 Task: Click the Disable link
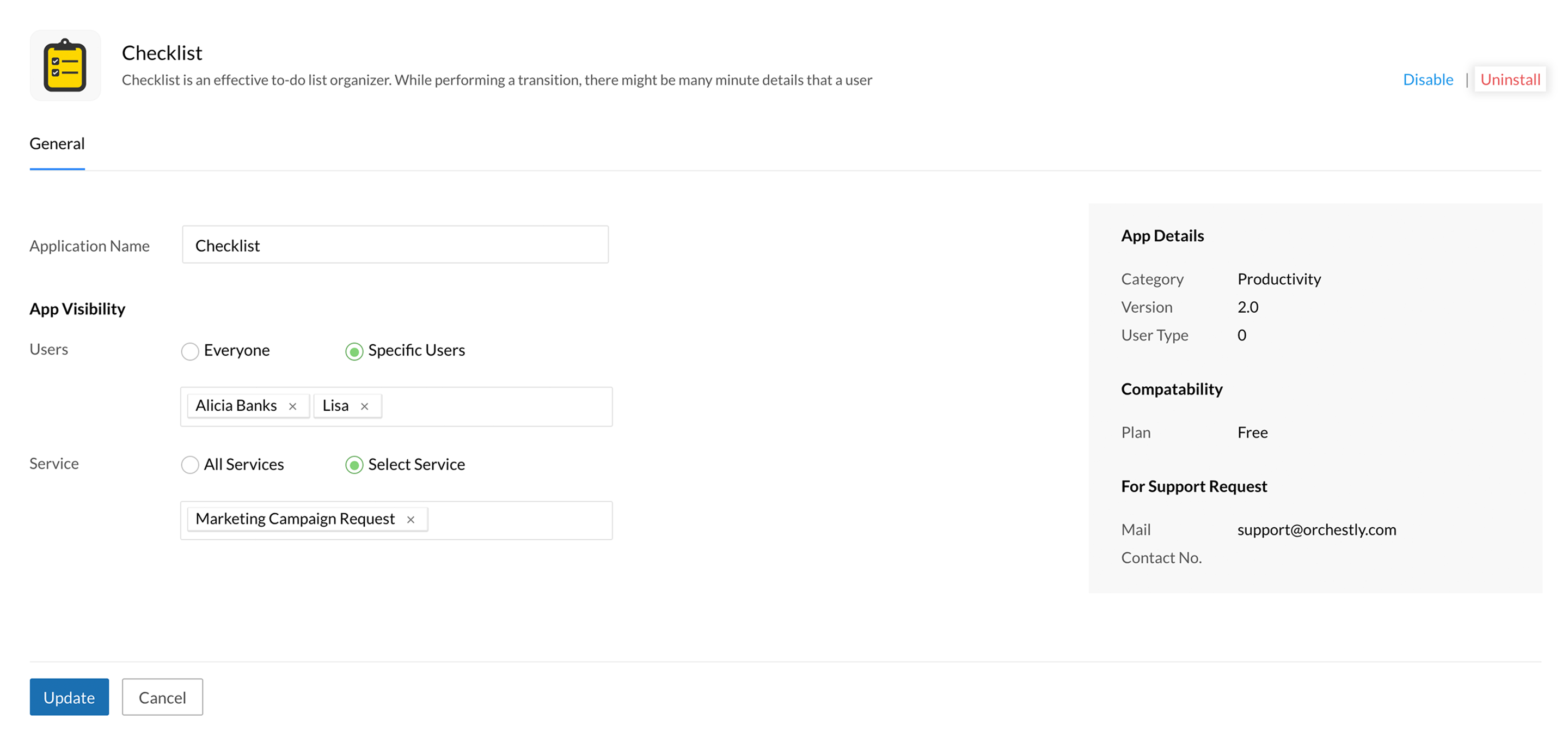(1428, 79)
